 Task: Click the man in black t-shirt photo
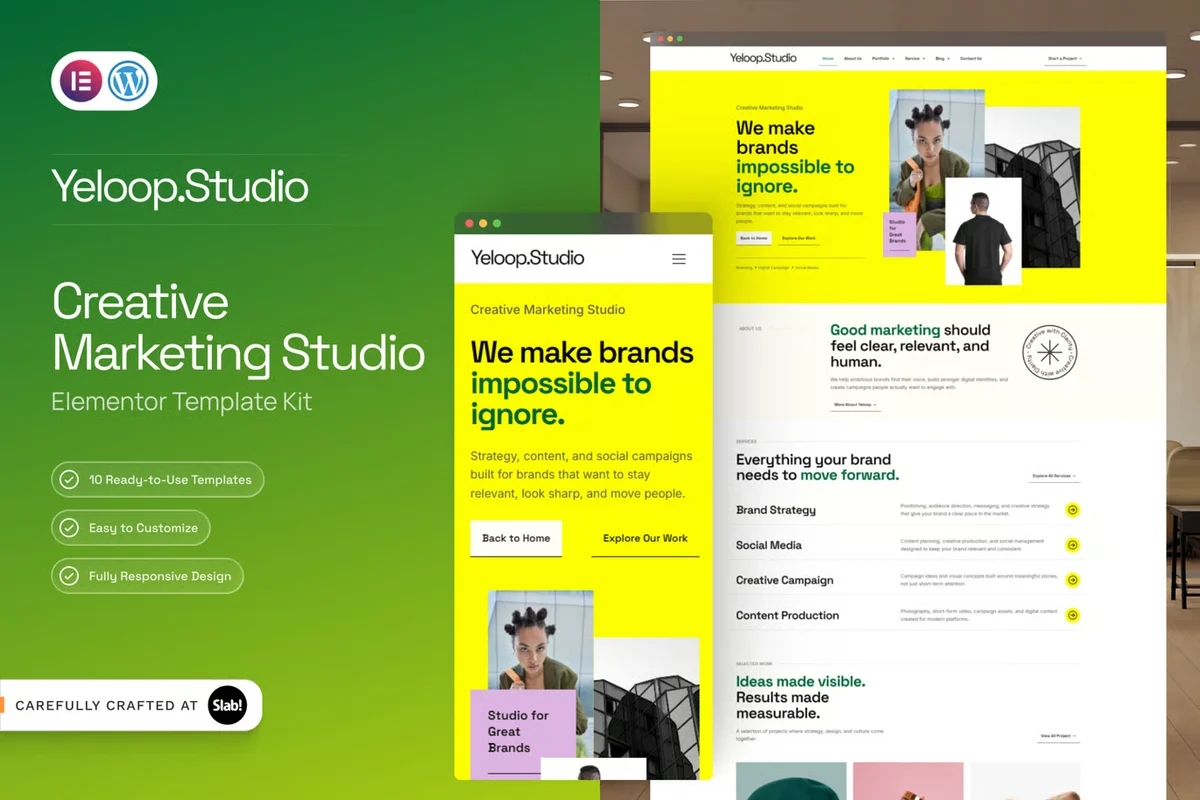click(983, 231)
